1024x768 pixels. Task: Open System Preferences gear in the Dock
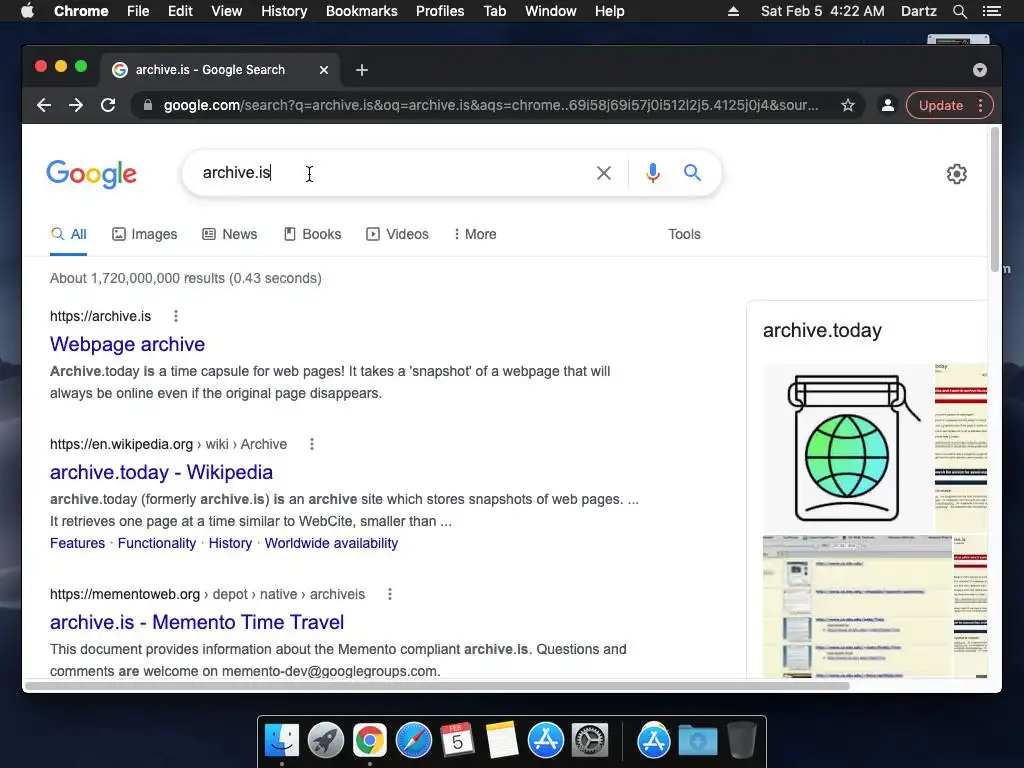click(x=590, y=741)
